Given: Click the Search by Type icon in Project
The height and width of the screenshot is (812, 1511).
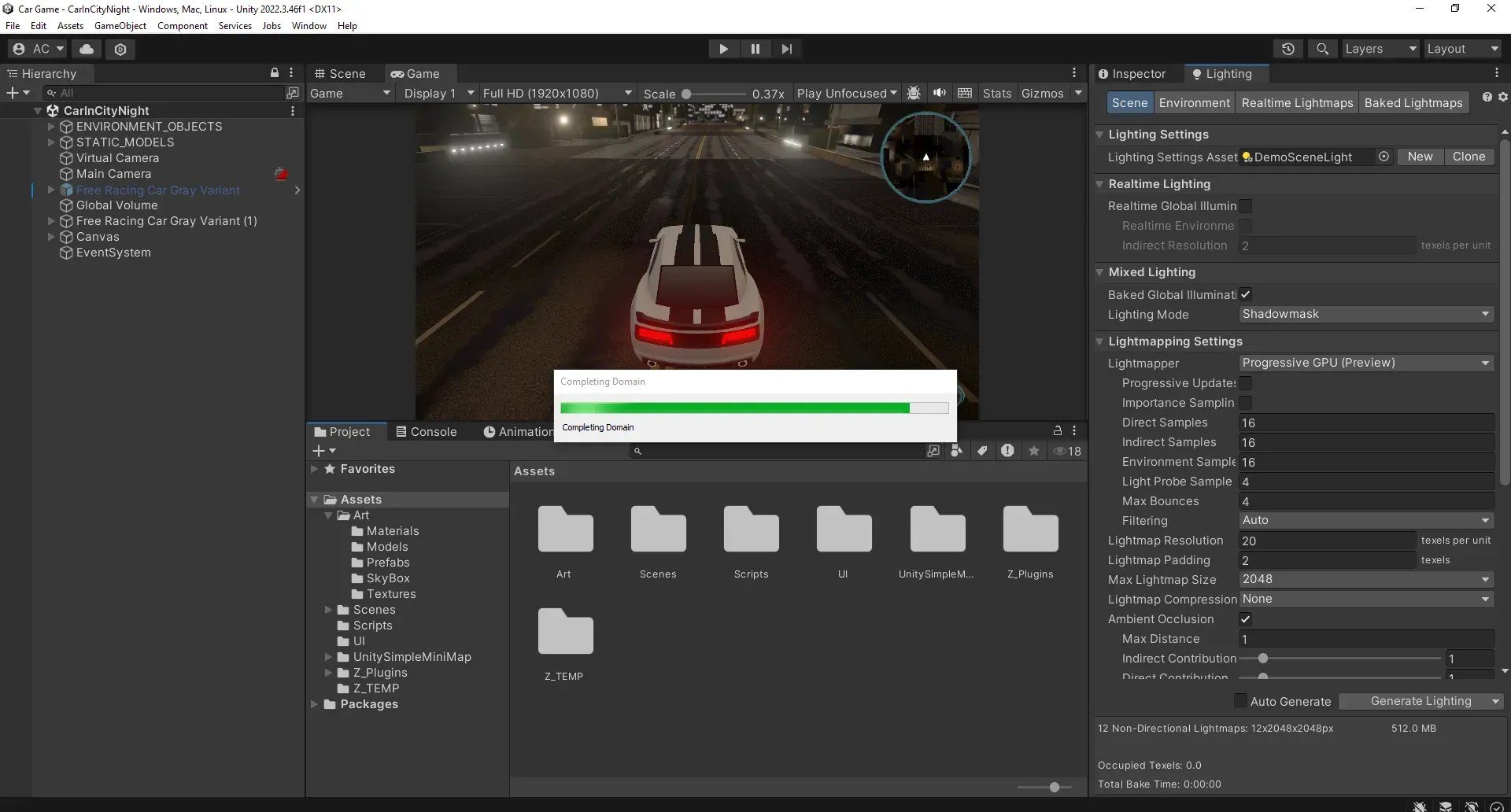Looking at the screenshot, I should [956, 451].
